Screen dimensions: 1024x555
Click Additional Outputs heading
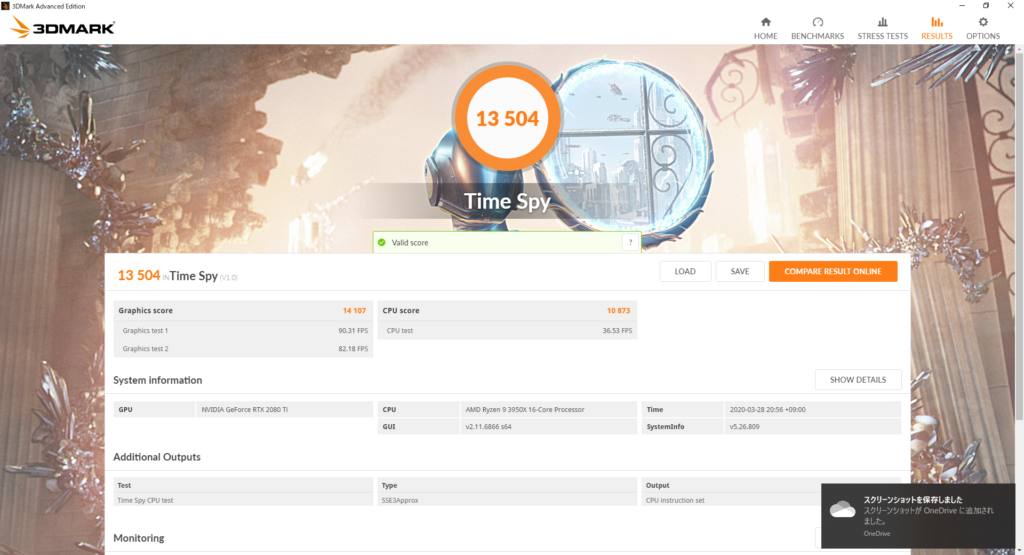point(157,457)
